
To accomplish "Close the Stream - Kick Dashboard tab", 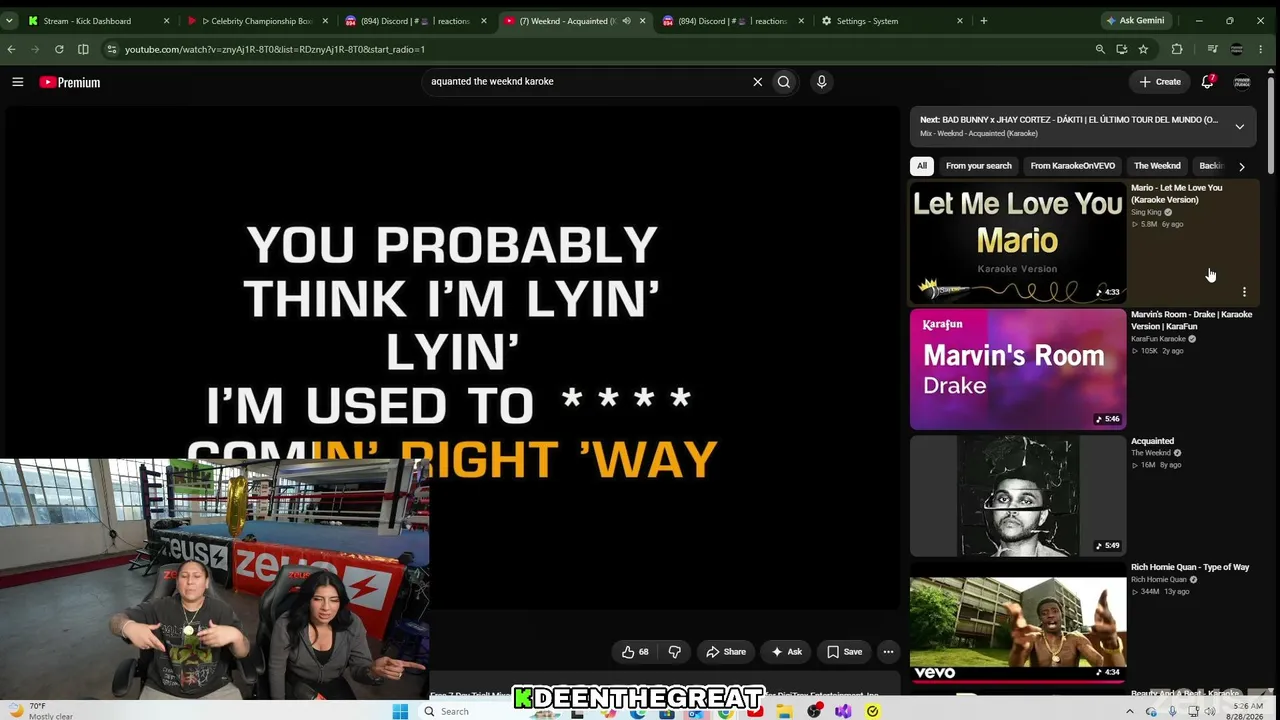I will click(x=166, y=21).
